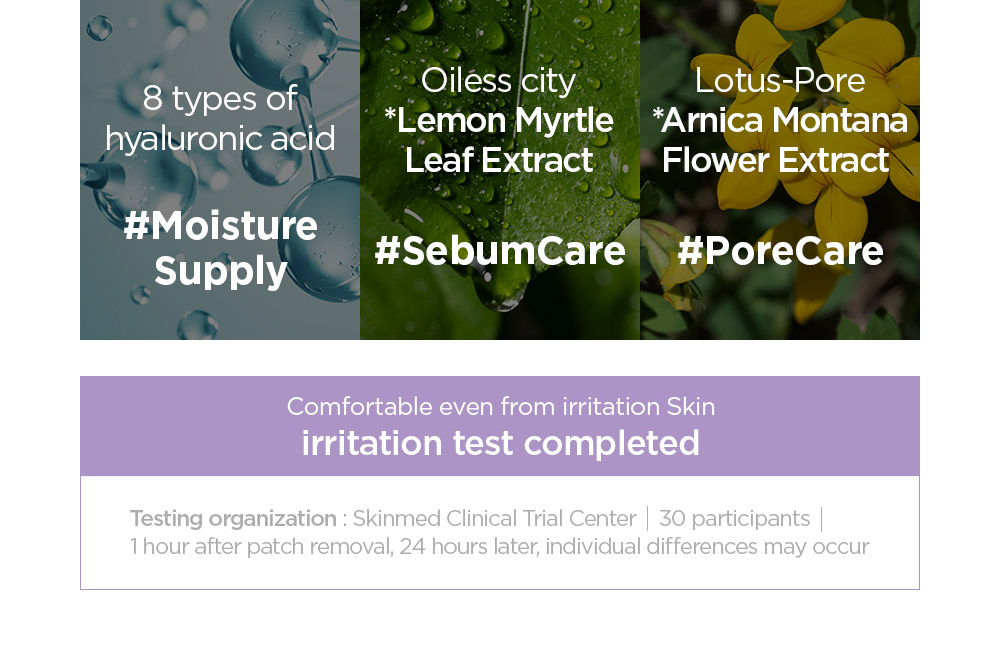
Task: Click 'Skinmed Clinical Trial Center' text
Action: tap(495, 519)
